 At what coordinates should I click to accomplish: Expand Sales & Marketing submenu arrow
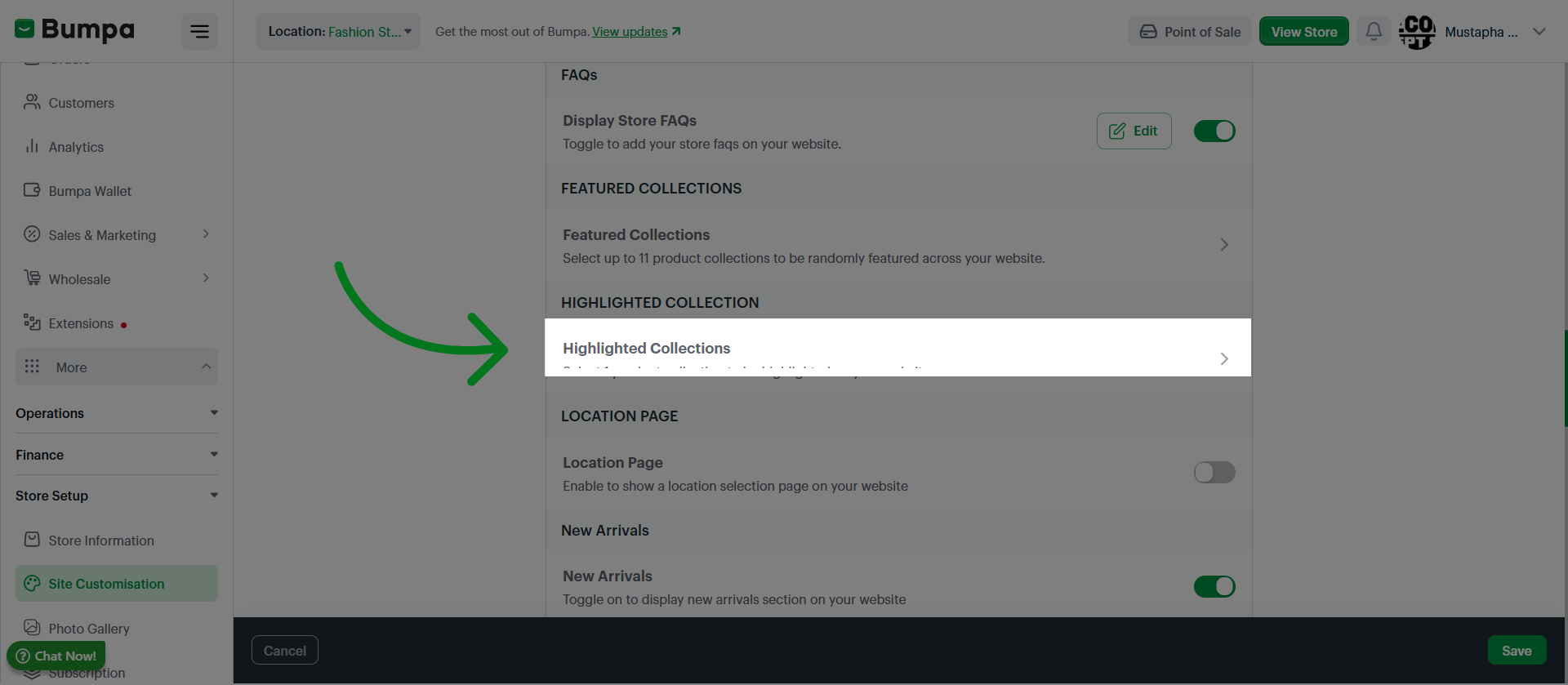[206, 234]
